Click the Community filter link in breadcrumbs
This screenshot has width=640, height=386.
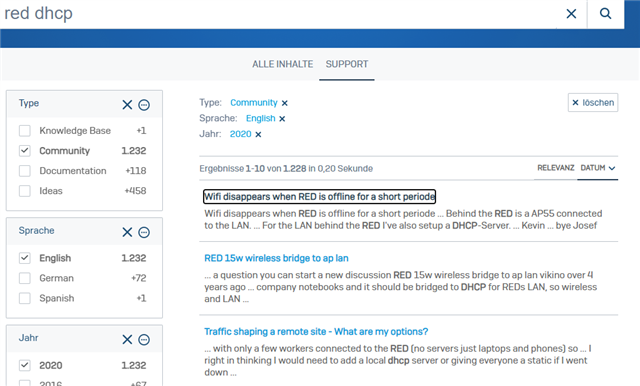253,103
